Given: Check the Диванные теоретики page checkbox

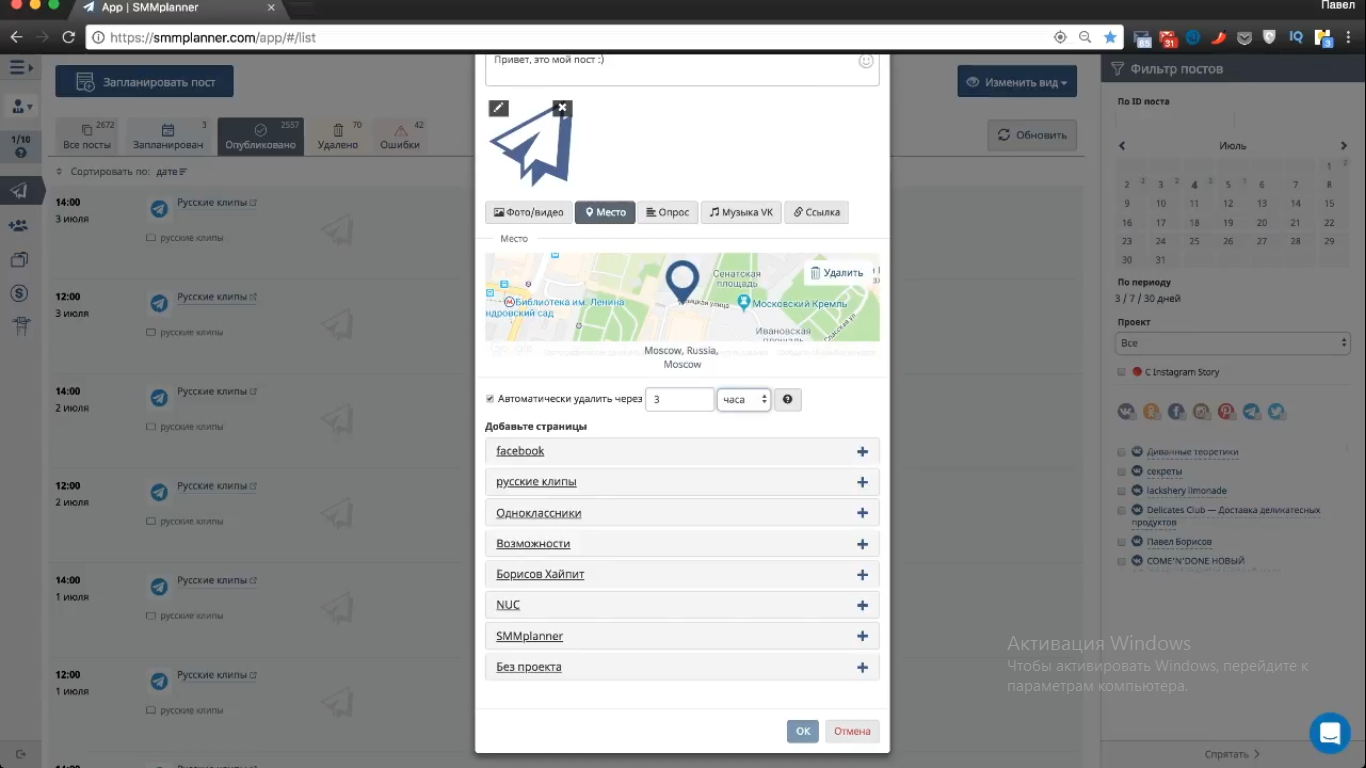Looking at the screenshot, I should 1122,452.
